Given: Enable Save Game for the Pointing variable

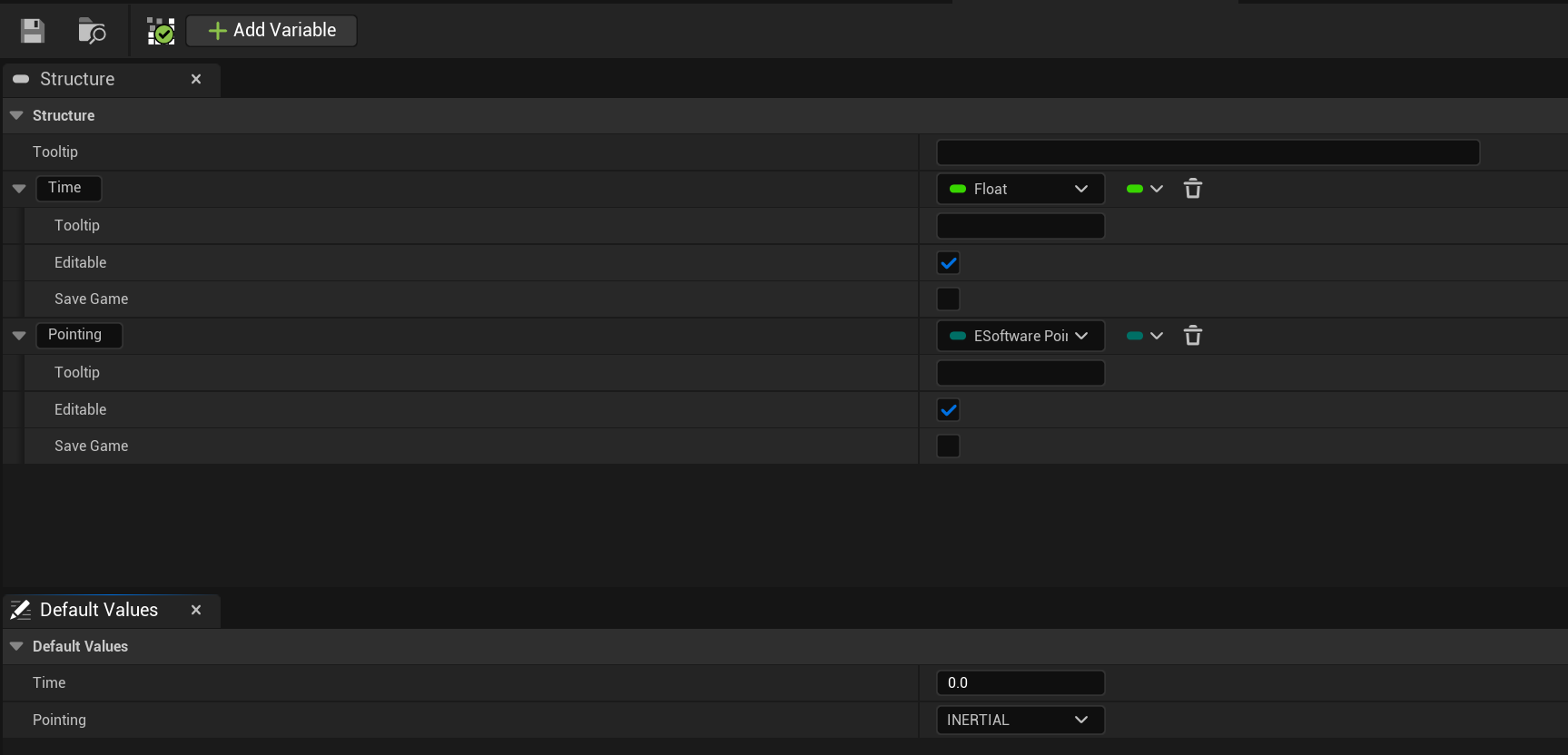Looking at the screenshot, I should pos(948,446).
